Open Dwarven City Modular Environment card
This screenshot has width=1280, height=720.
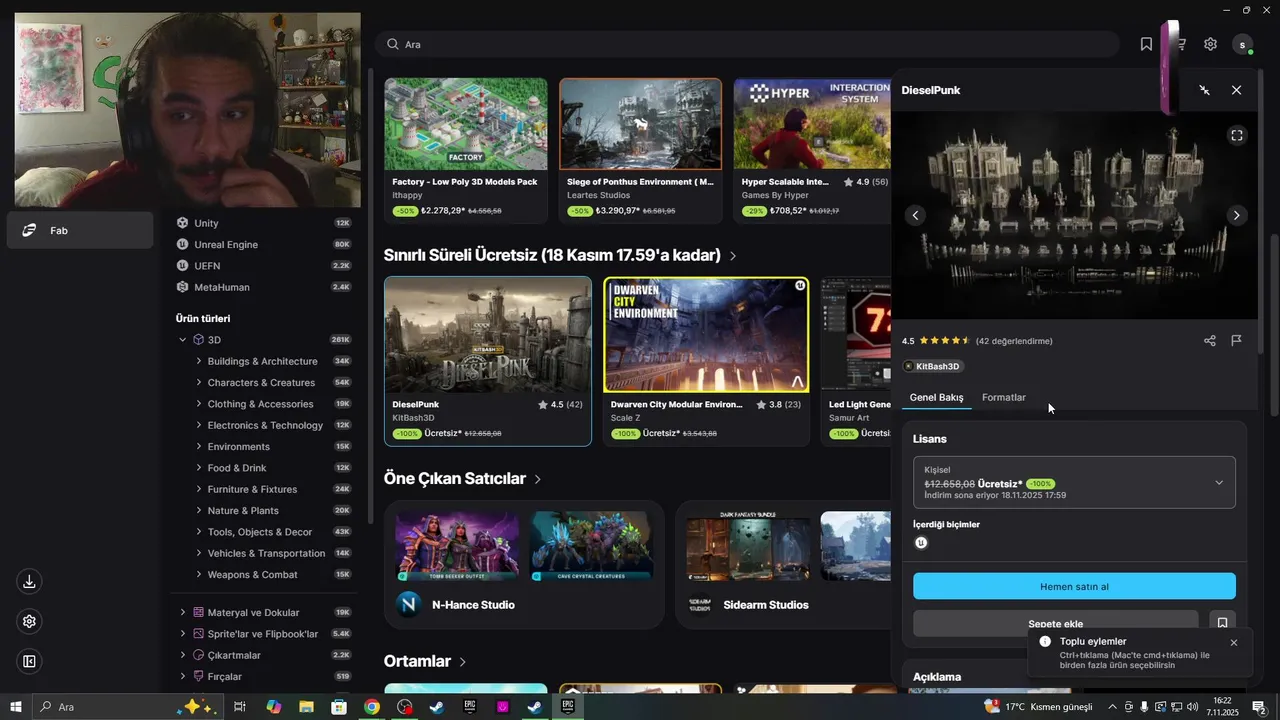[x=706, y=361]
